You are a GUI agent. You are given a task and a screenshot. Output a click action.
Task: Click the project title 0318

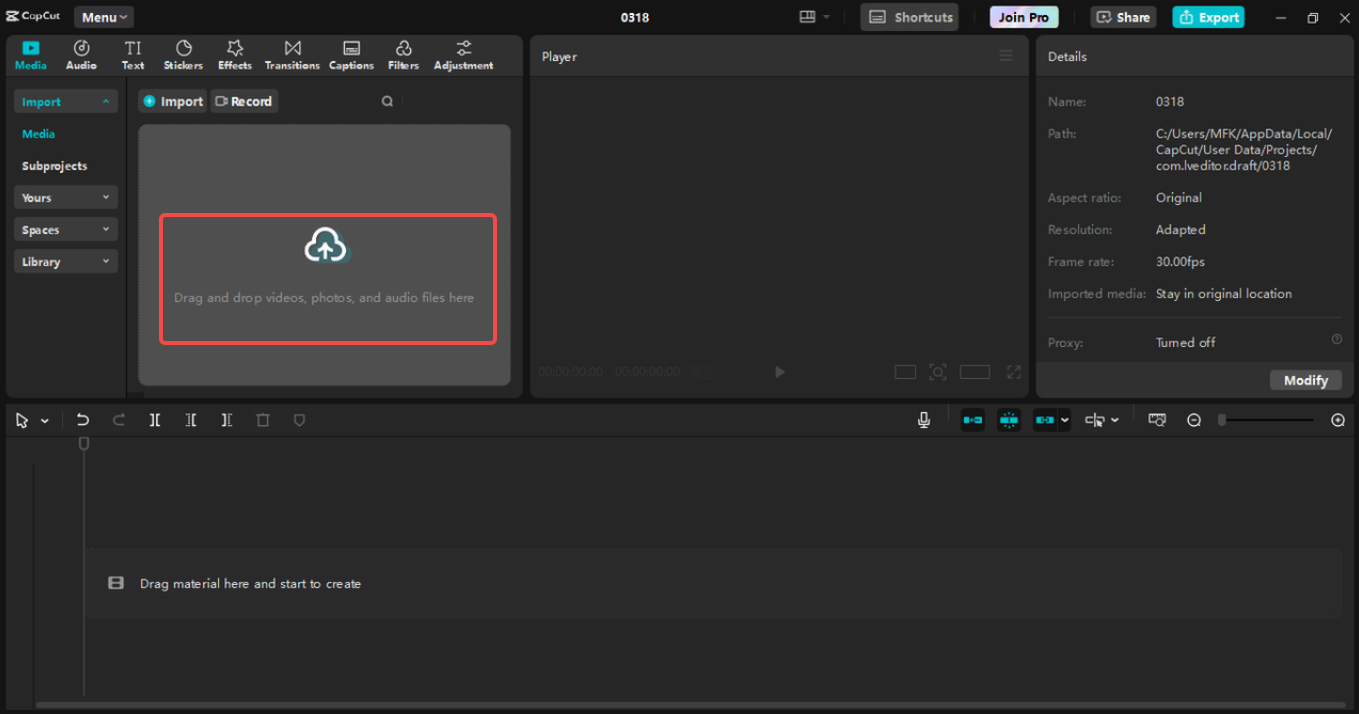(x=635, y=18)
